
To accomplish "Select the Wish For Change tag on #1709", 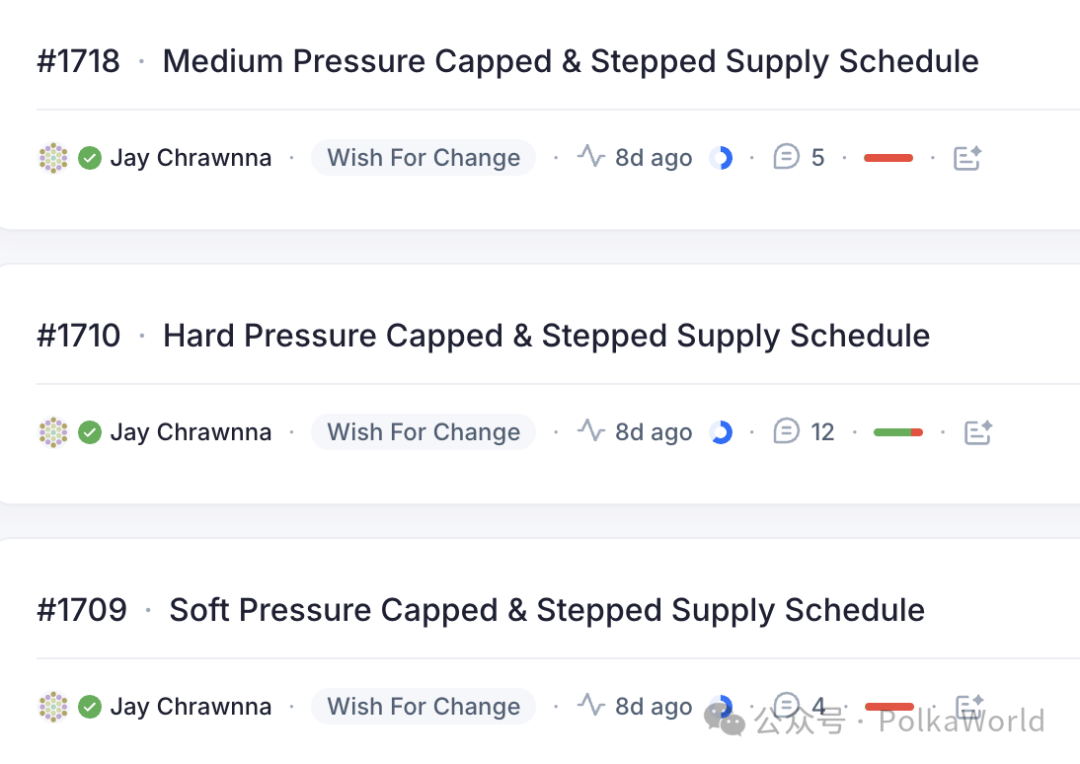I will click(x=424, y=707).
